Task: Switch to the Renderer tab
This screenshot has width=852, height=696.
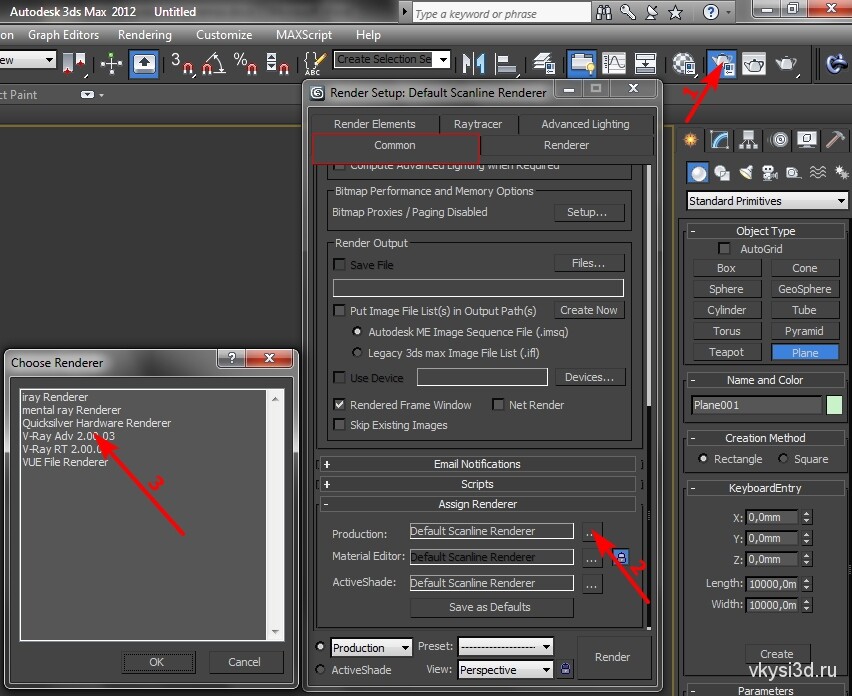Action: point(566,145)
